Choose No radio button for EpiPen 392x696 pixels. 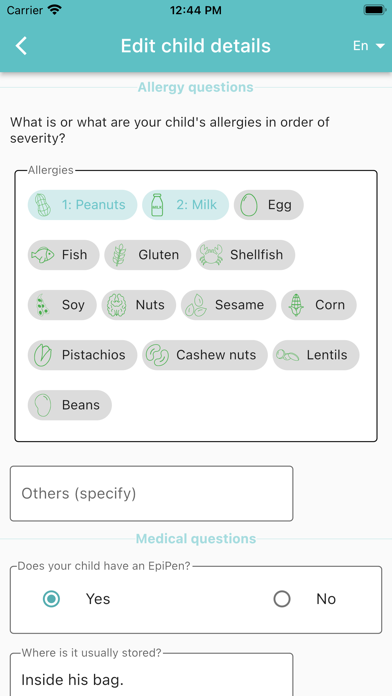click(x=282, y=599)
